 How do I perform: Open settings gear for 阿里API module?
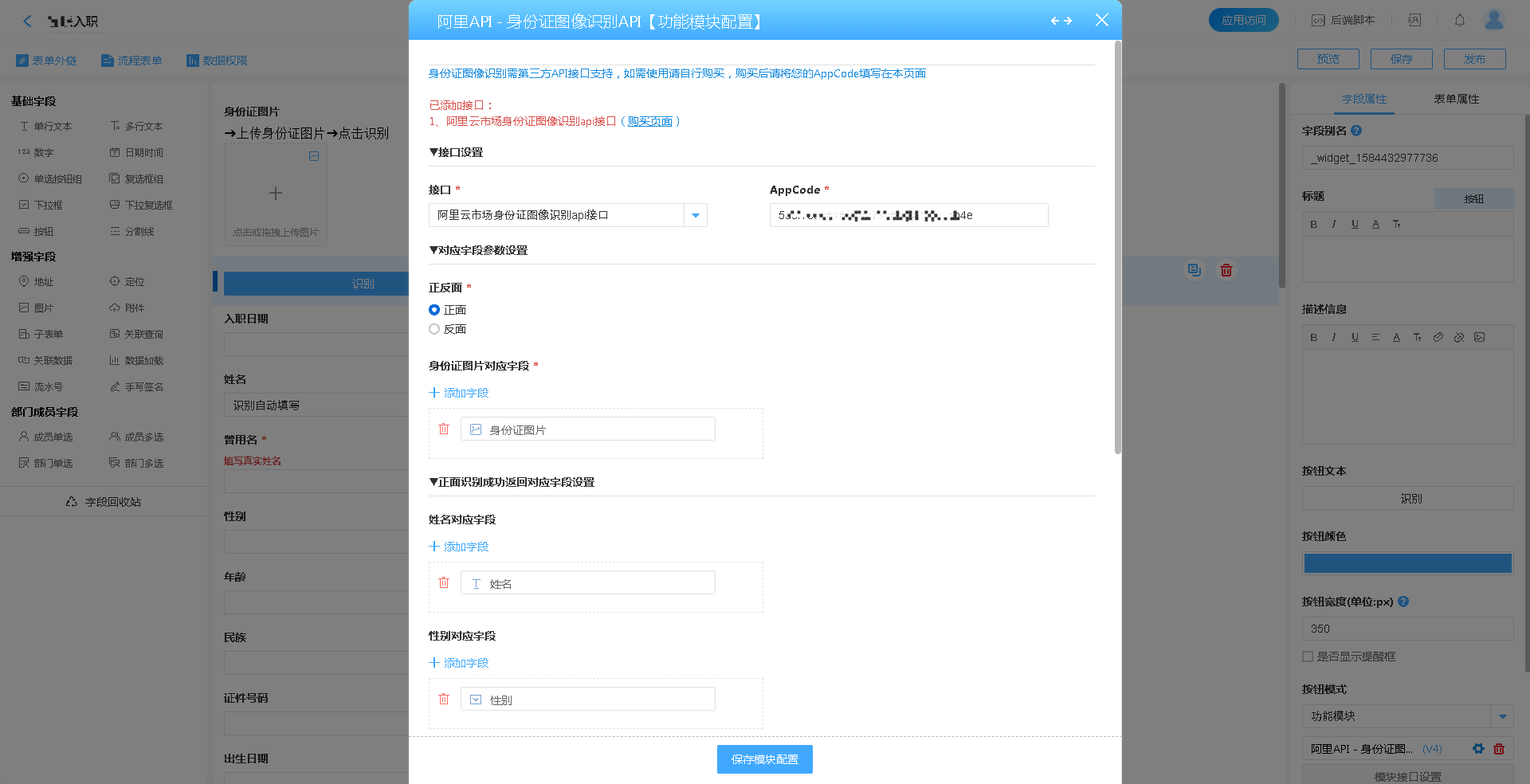1478,749
